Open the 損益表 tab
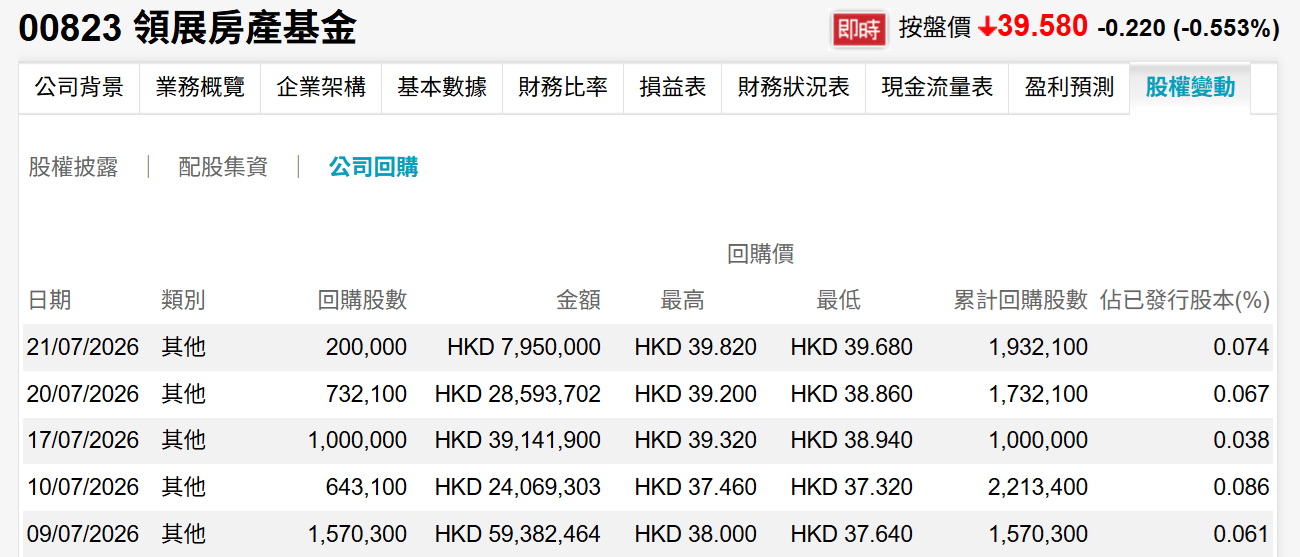The height and width of the screenshot is (557, 1300). click(x=673, y=87)
